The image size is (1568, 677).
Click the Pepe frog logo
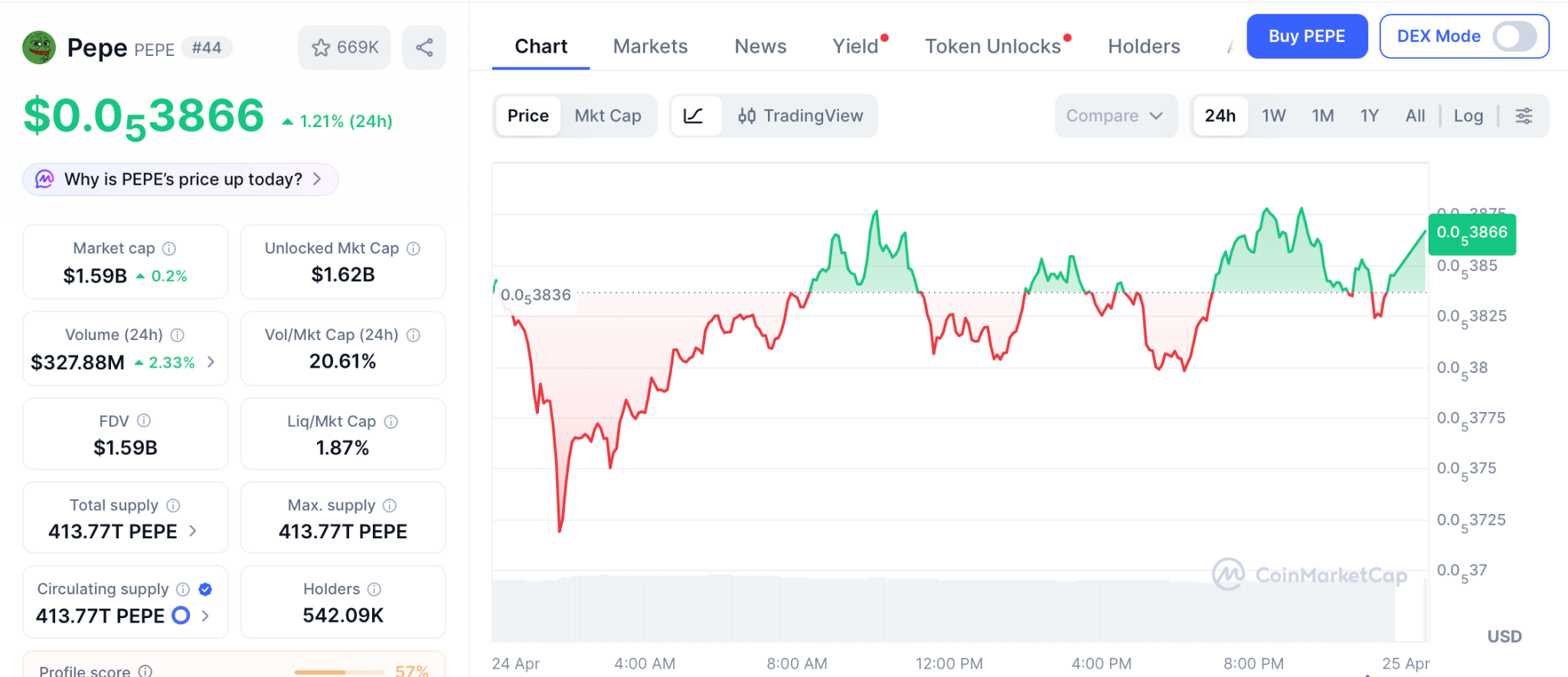tap(39, 47)
